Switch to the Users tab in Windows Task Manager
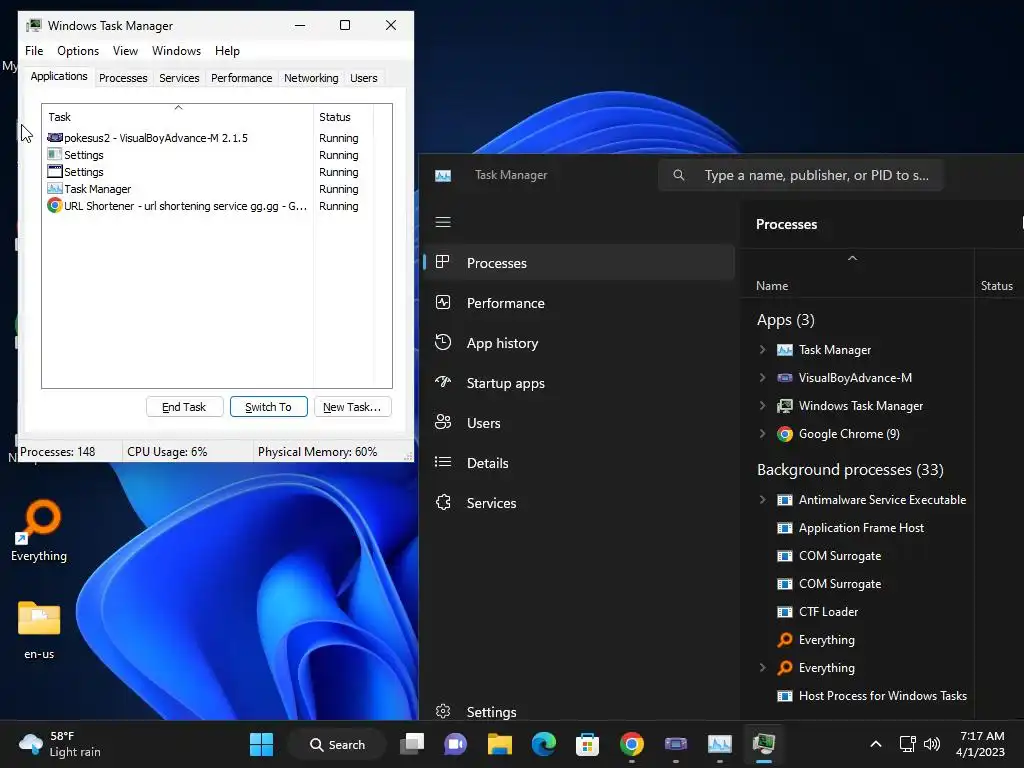Viewport: 1024px width, 768px height. point(364,78)
